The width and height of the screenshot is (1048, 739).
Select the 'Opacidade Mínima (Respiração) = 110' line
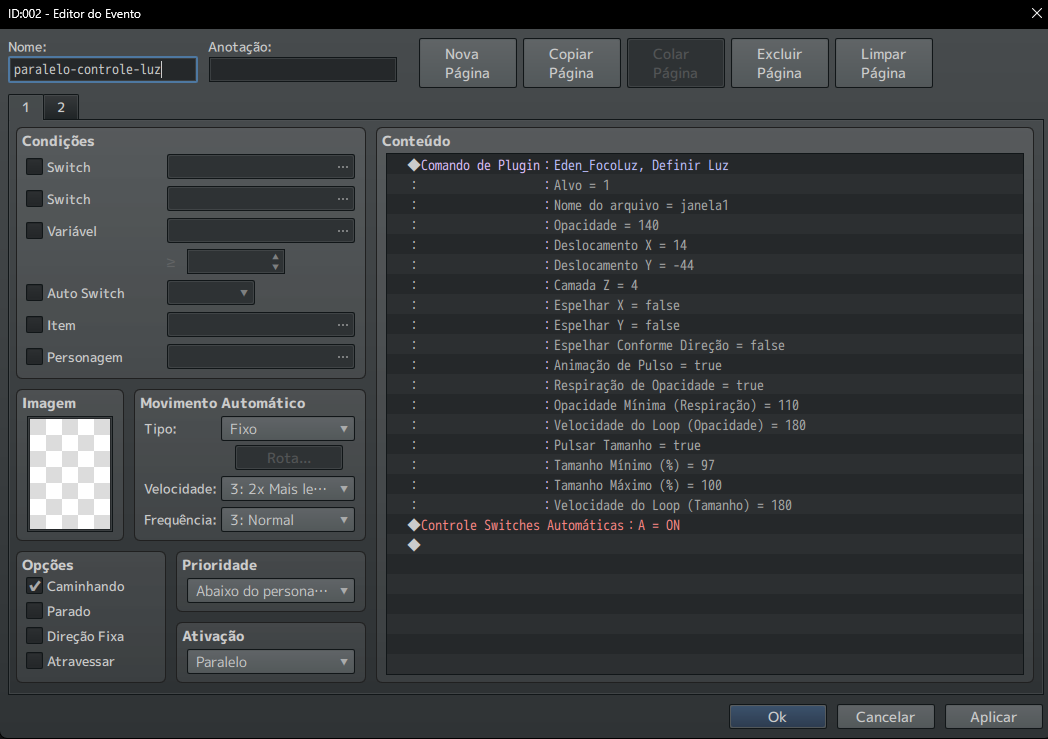click(704, 406)
